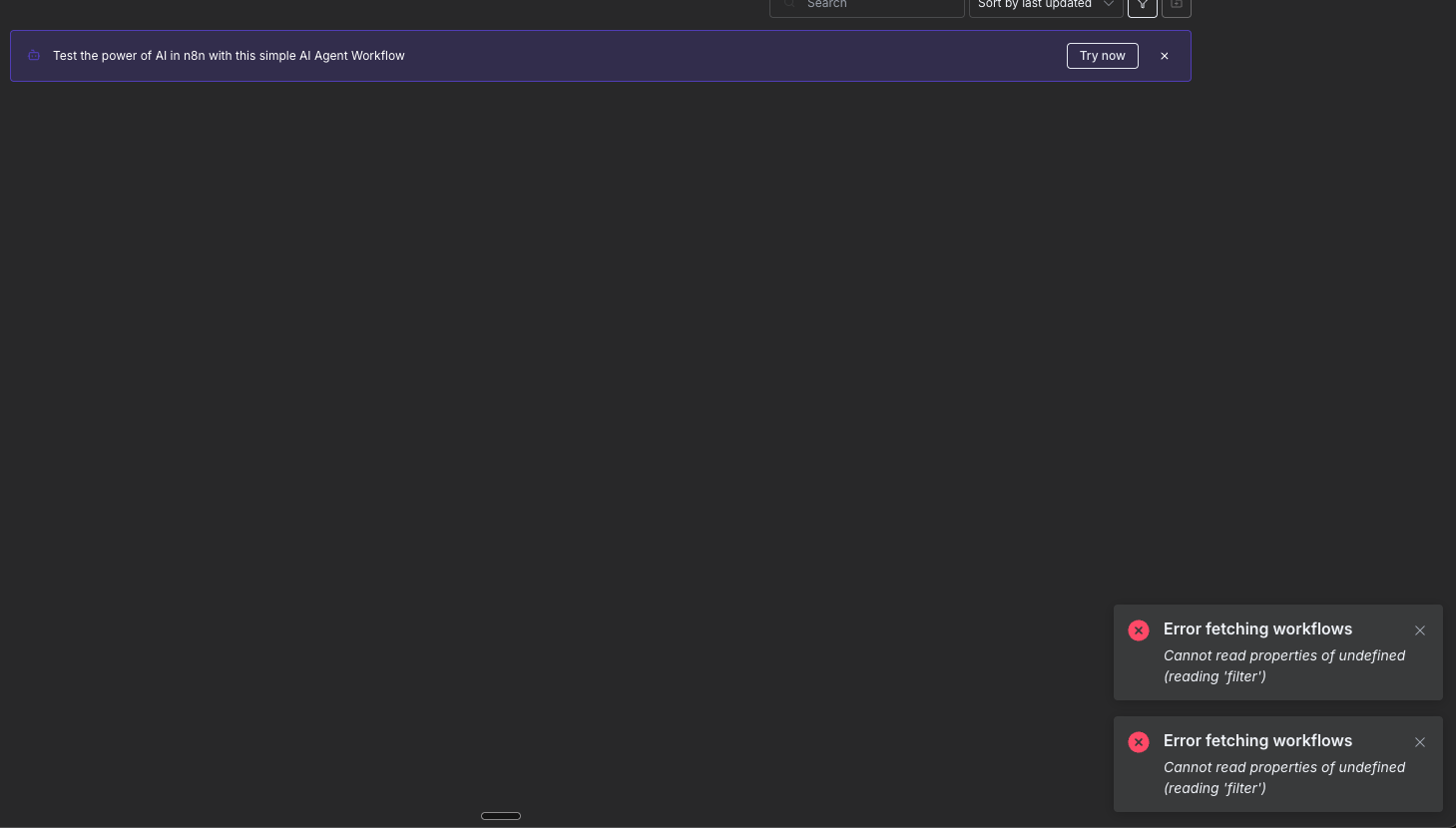Click the error text about undefined 'filter'

click(x=1284, y=665)
